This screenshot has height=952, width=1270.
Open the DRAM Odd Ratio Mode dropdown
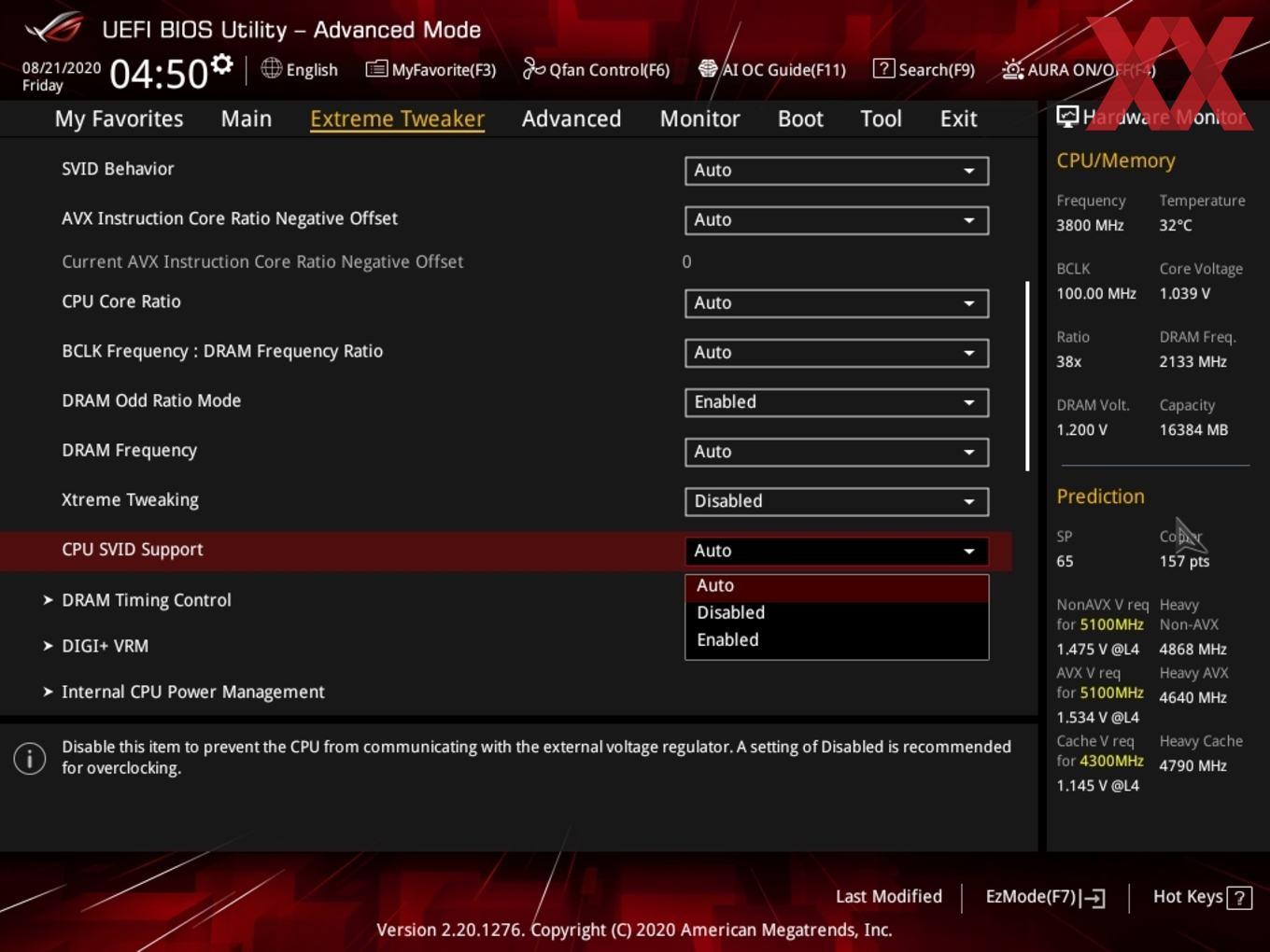coord(837,402)
